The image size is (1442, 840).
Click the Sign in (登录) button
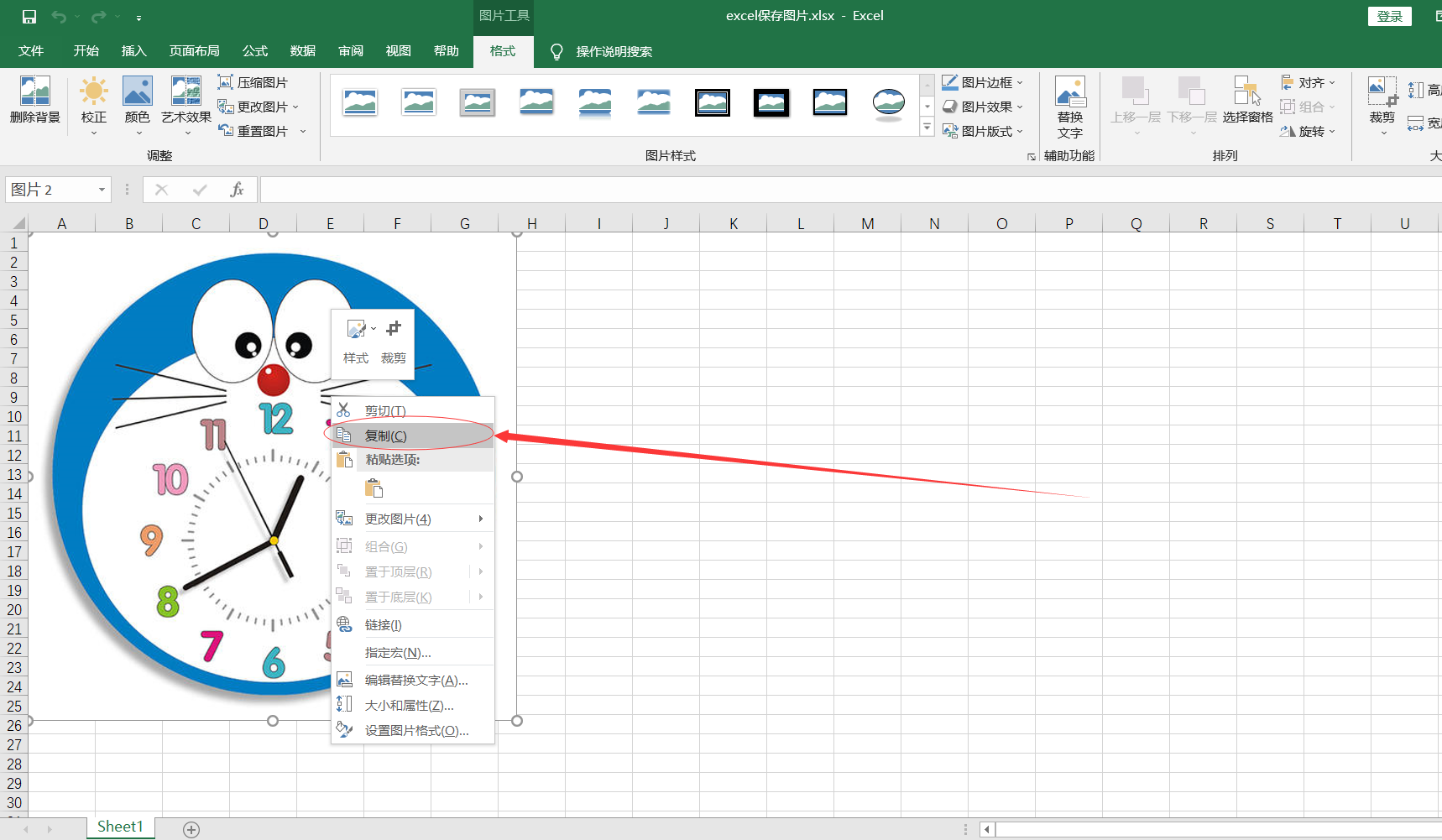[x=1389, y=16]
